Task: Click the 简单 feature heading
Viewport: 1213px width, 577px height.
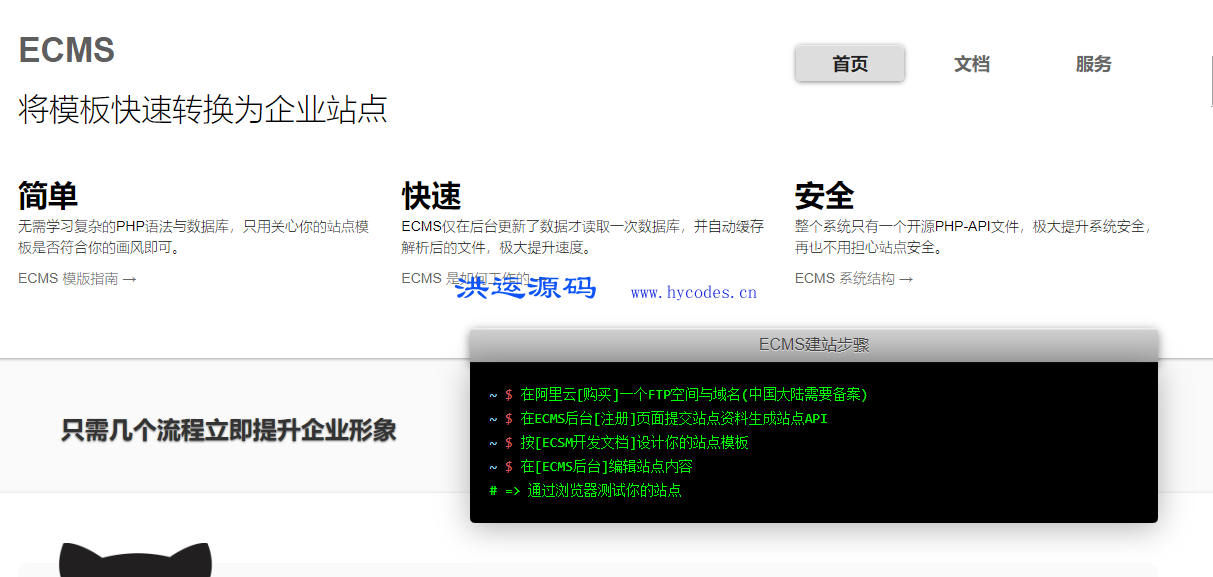Action: point(48,196)
